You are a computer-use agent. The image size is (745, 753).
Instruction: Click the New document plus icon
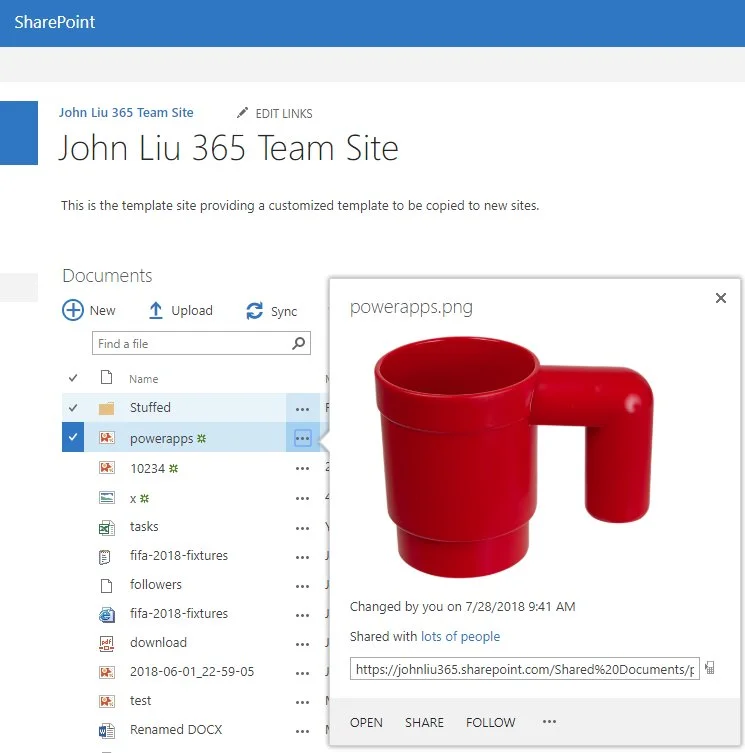click(x=73, y=310)
